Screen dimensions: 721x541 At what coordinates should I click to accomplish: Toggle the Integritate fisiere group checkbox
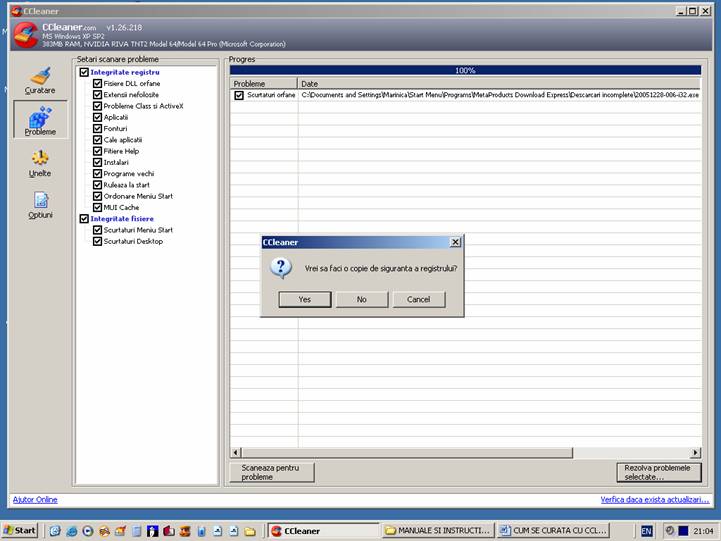84,218
